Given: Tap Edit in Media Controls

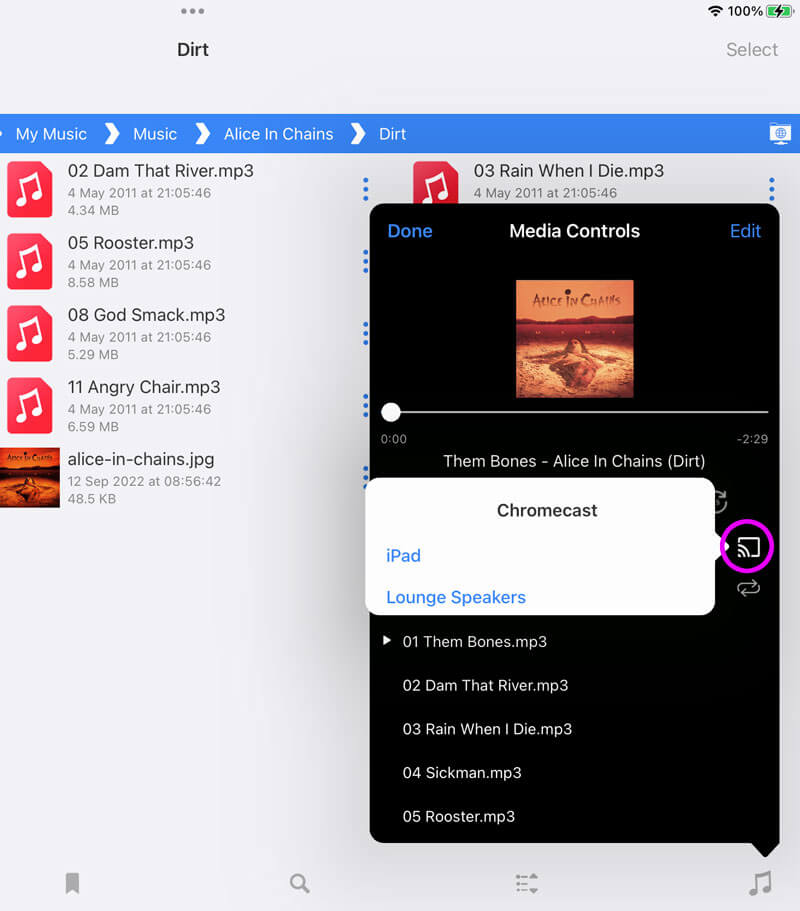Looking at the screenshot, I should pos(745,231).
